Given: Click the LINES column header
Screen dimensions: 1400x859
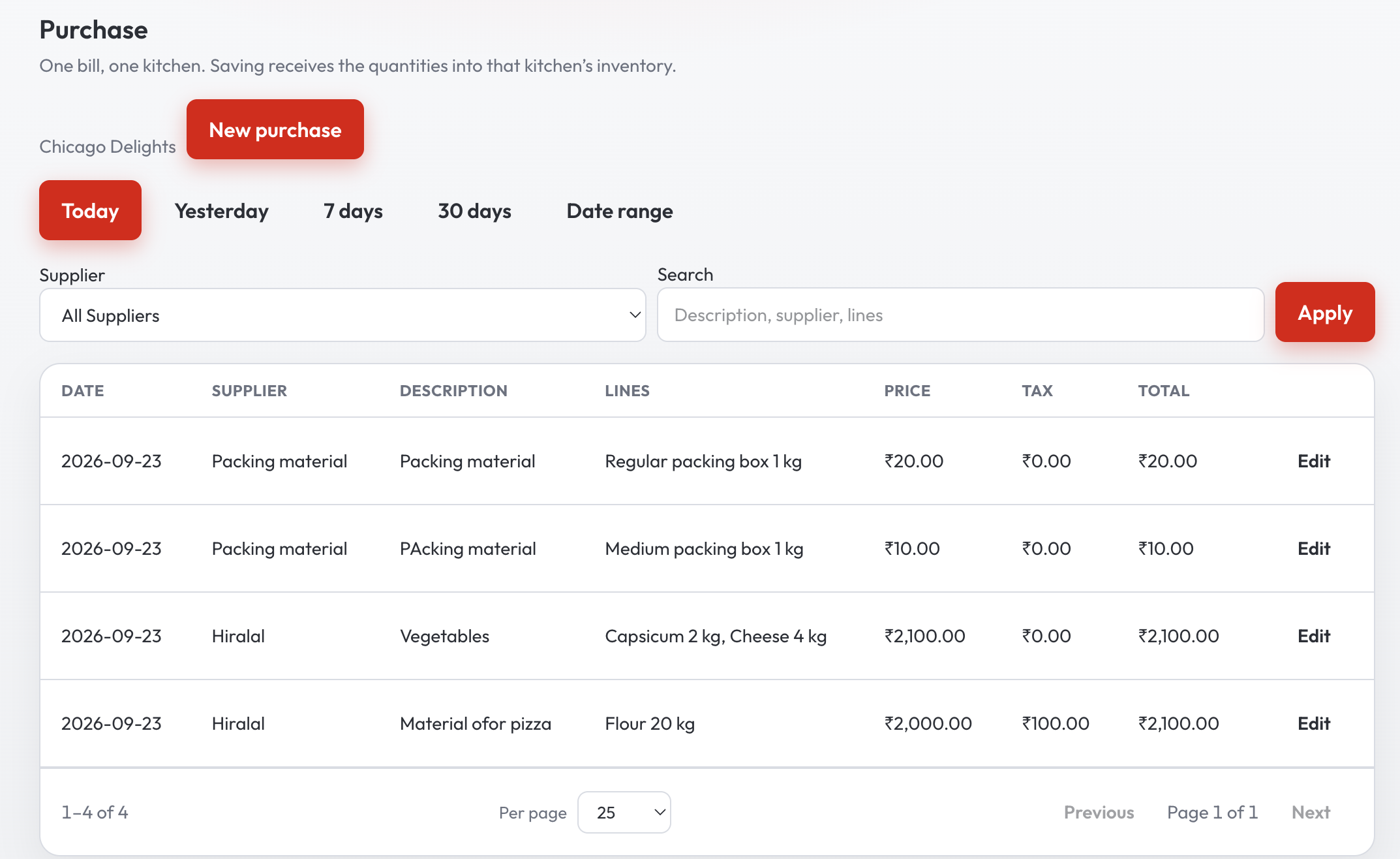Looking at the screenshot, I should (x=627, y=390).
